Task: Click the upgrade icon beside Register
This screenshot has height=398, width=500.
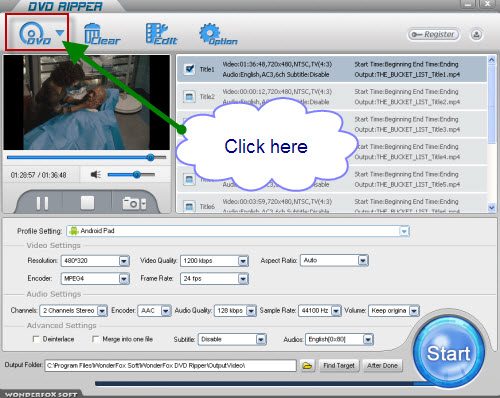Action: 477,34
